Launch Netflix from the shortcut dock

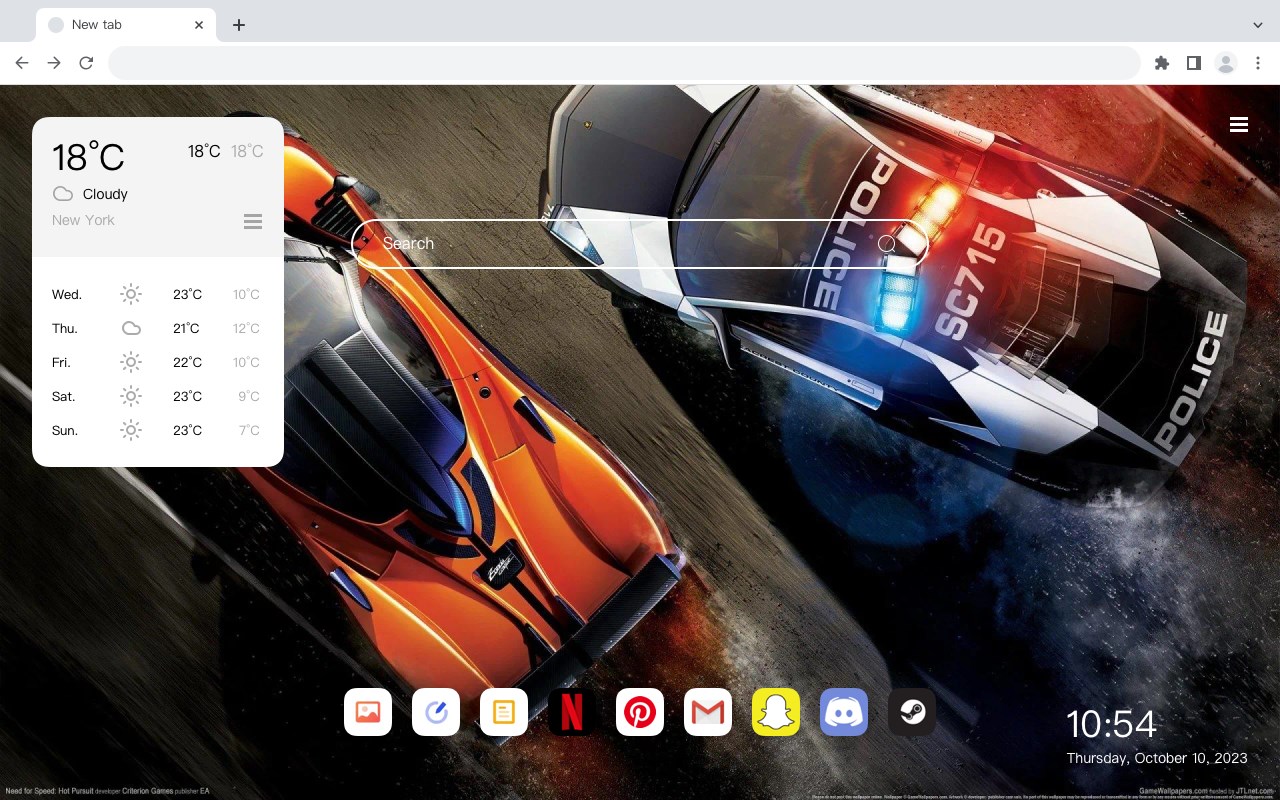572,712
